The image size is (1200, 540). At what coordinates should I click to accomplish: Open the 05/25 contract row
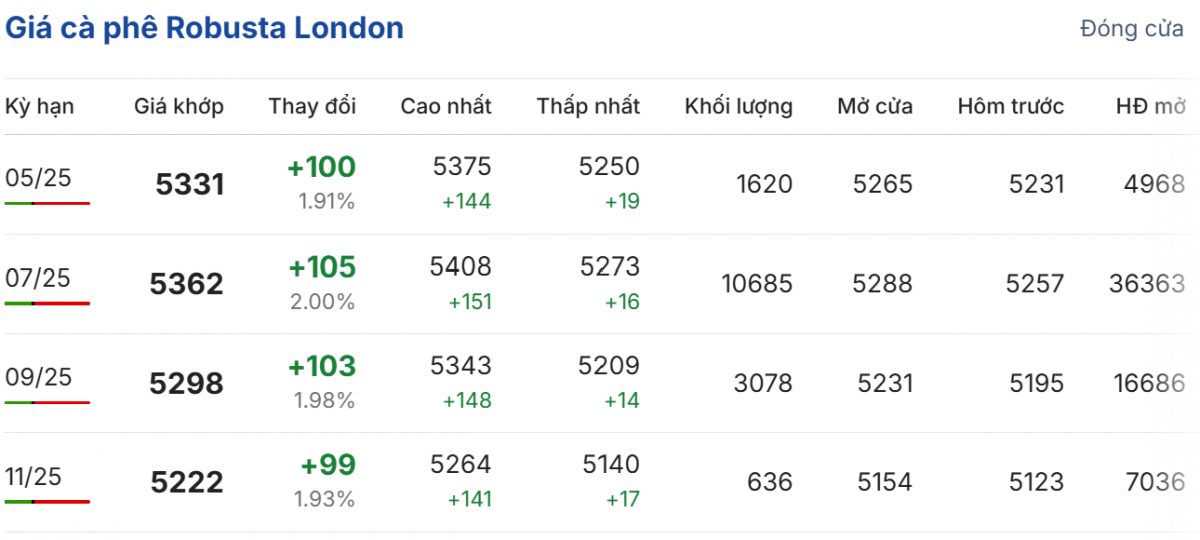click(38, 178)
